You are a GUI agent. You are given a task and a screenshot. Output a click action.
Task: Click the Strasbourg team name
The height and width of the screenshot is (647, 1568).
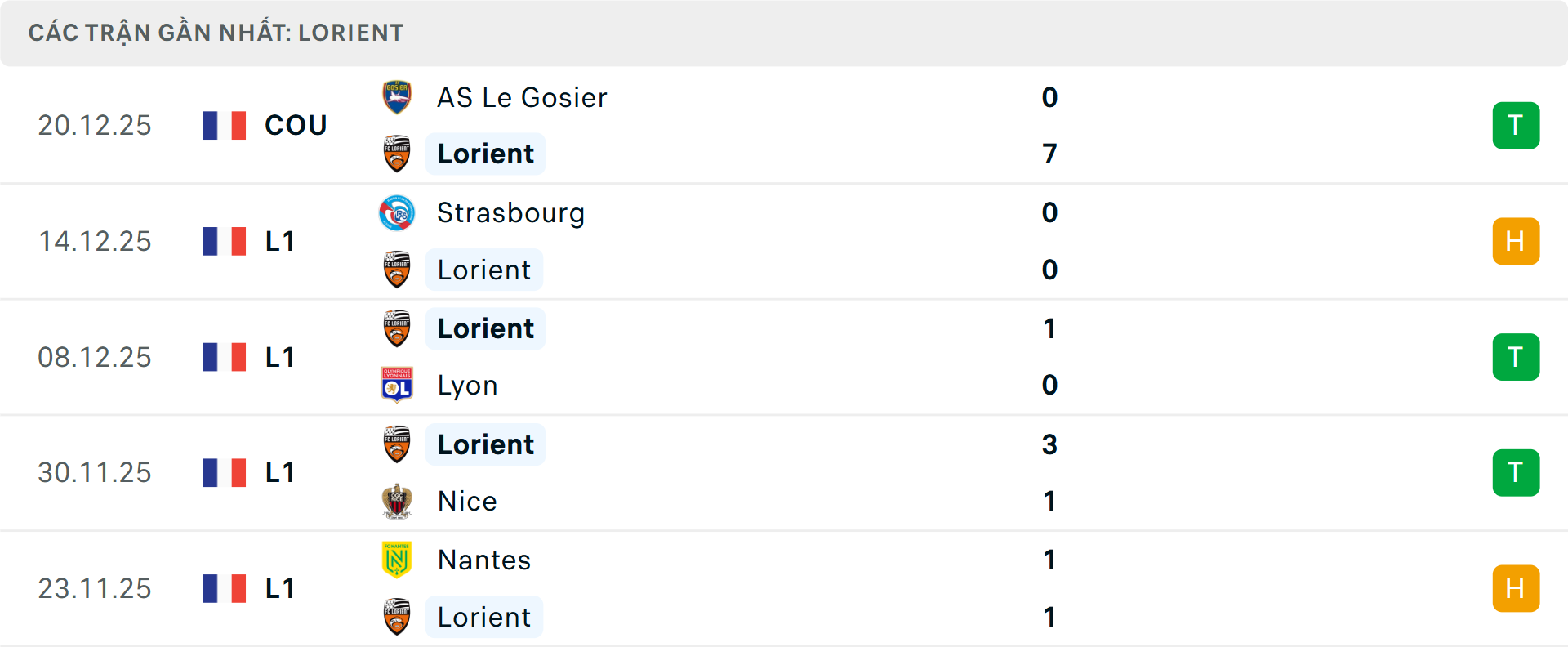click(510, 213)
